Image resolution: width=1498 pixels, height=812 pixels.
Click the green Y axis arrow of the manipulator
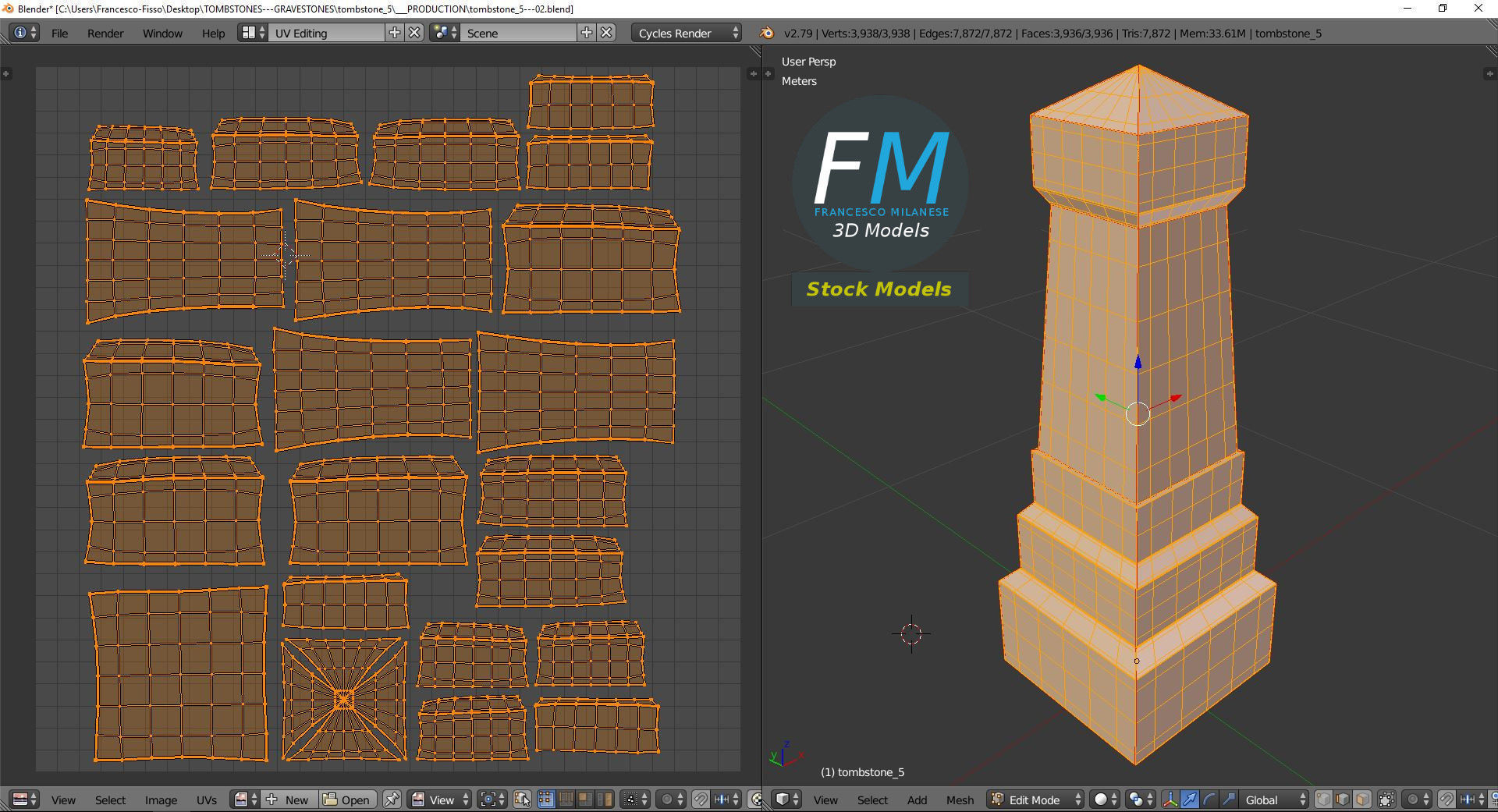pos(1101,398)
